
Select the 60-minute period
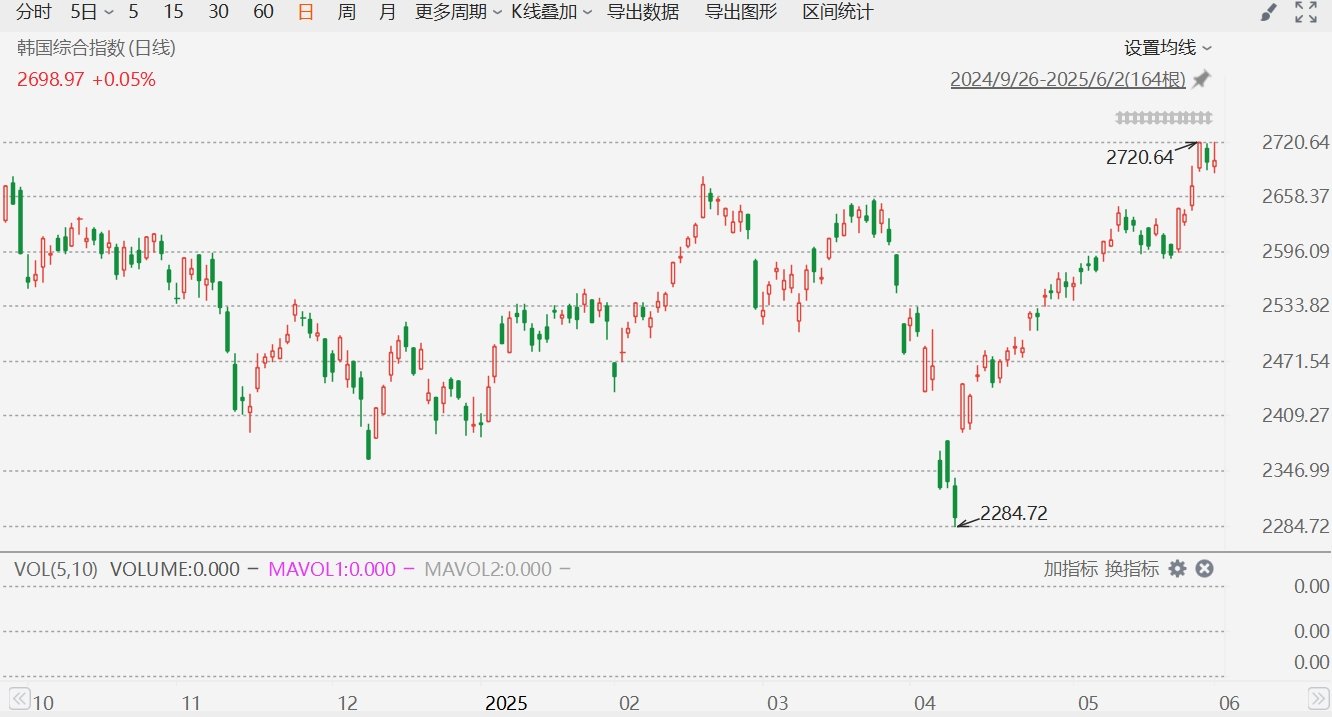pyautogui.click(x=263, y=12)
